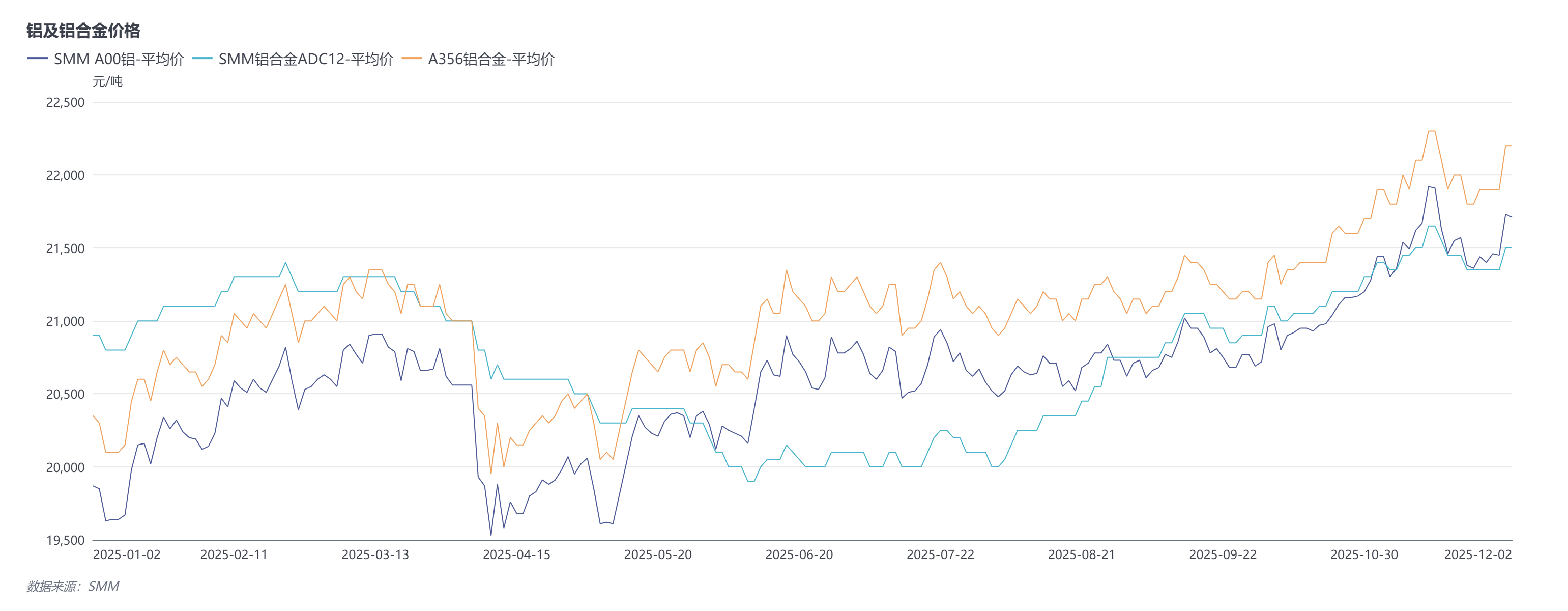Click the 21,000 y-axis value label

coord(65,322)
